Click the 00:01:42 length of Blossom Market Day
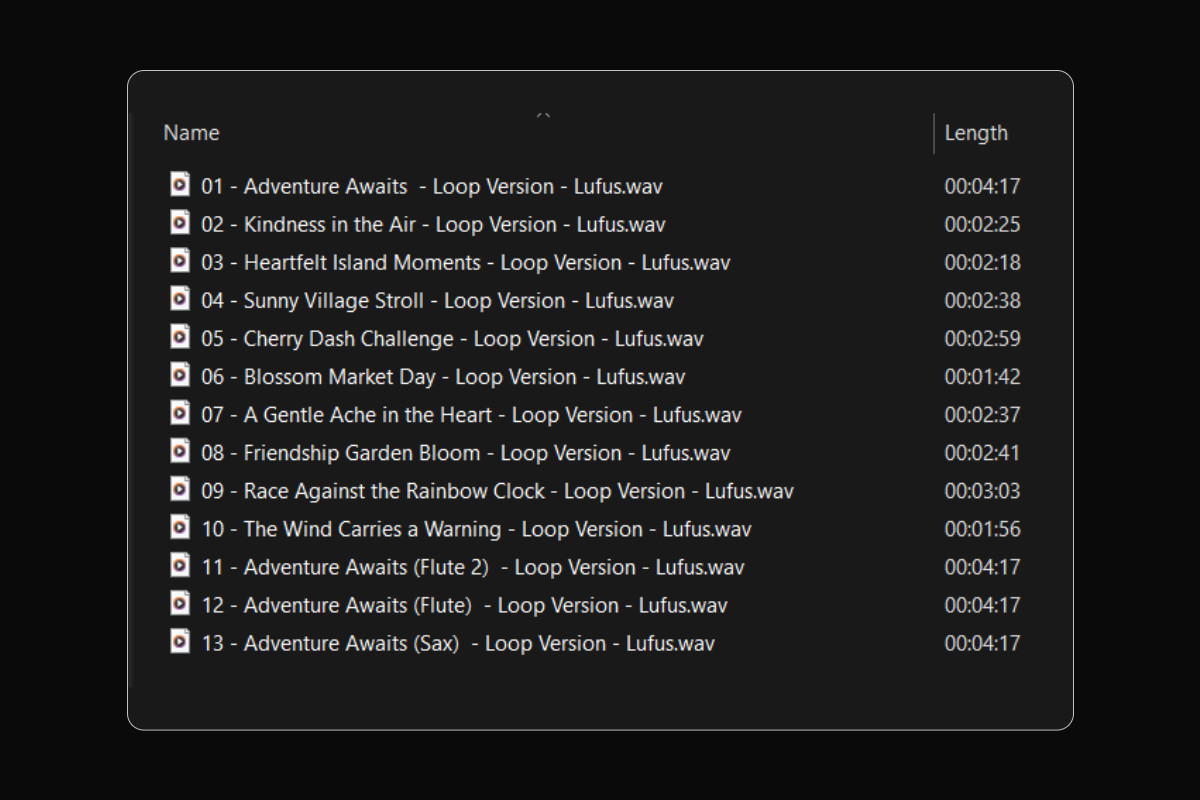Viewport: 1200px width, 800px height. click(x=982, y=377)
